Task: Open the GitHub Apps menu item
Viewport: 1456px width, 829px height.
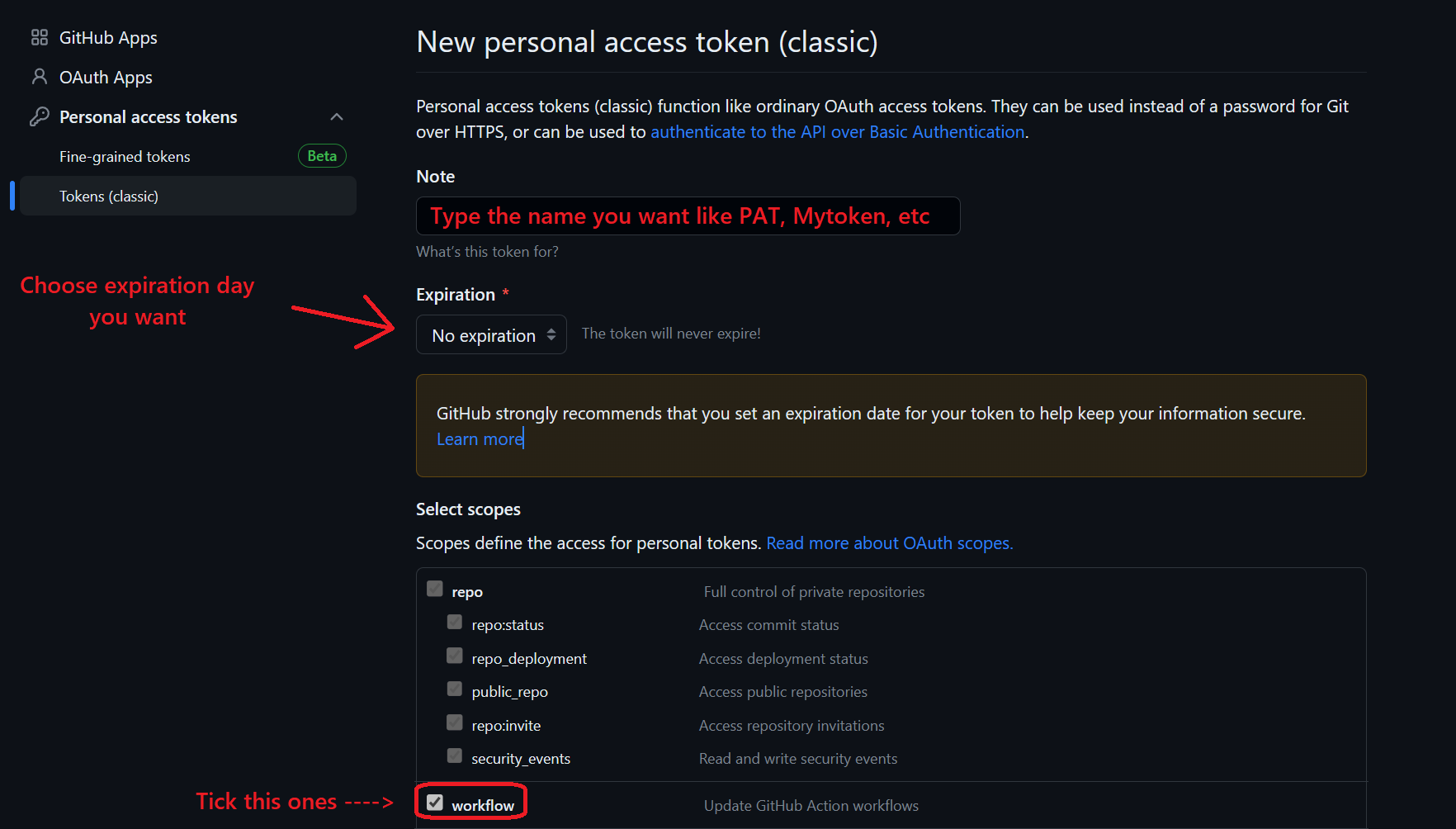Action: [x=108, y=38]
